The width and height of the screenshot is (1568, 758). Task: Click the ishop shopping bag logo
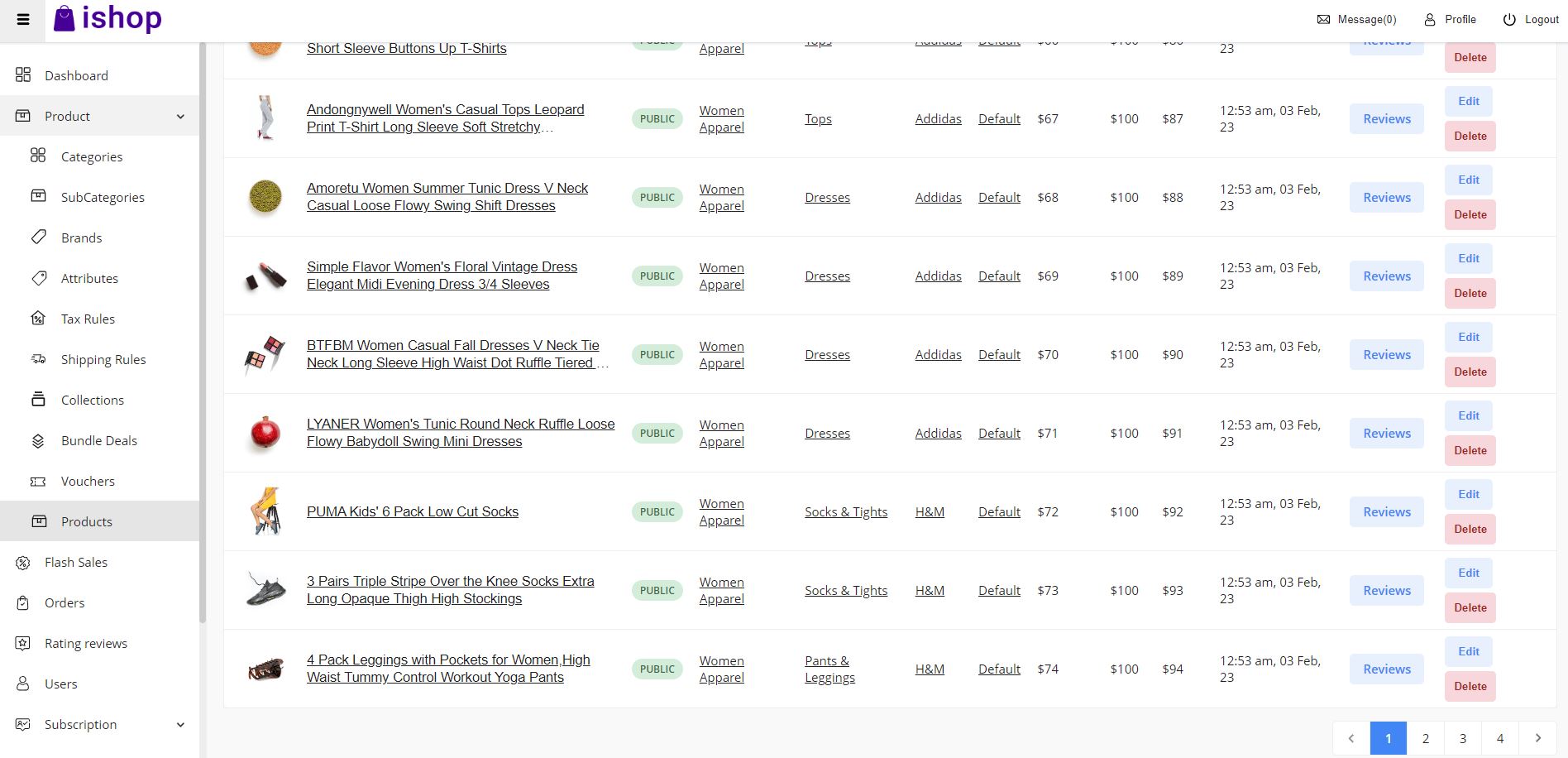(65, 18)
